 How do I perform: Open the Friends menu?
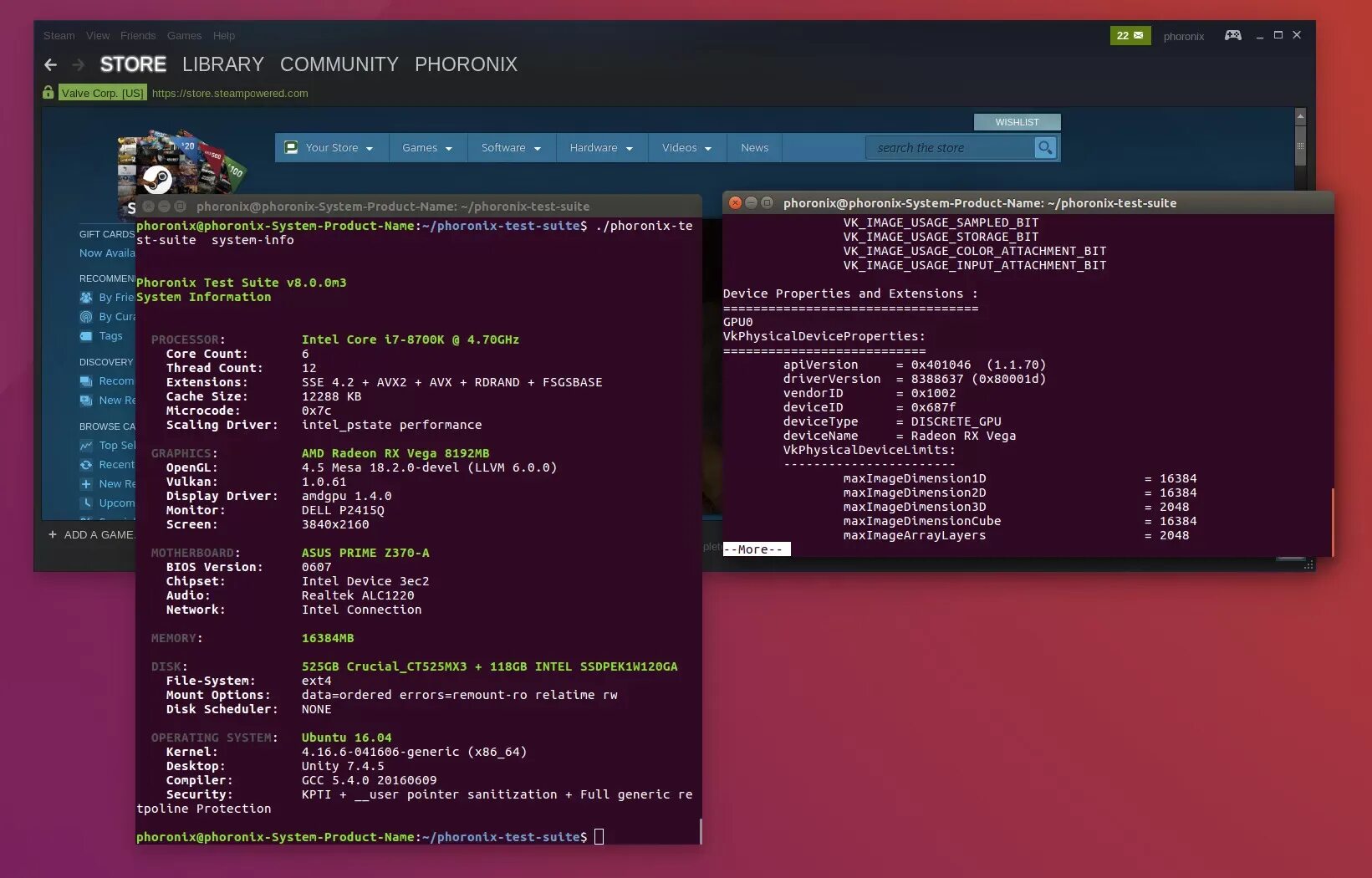138,35
